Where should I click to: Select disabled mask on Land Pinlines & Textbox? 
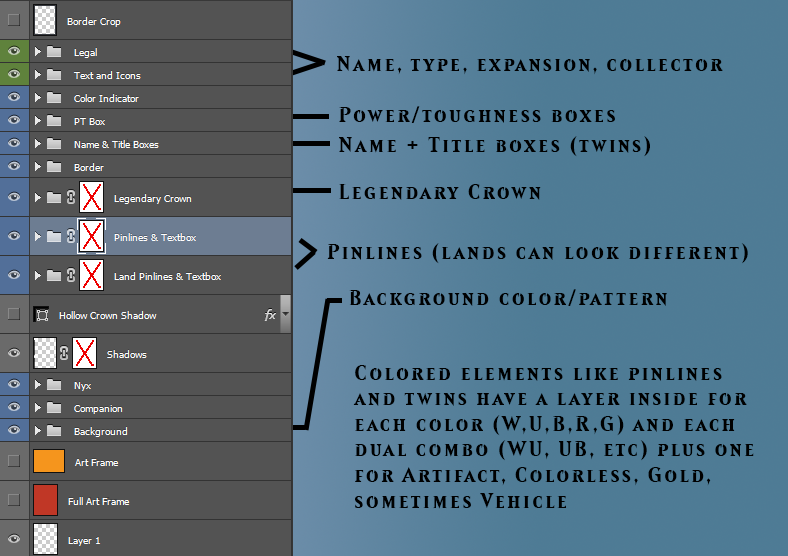[91, 275]
